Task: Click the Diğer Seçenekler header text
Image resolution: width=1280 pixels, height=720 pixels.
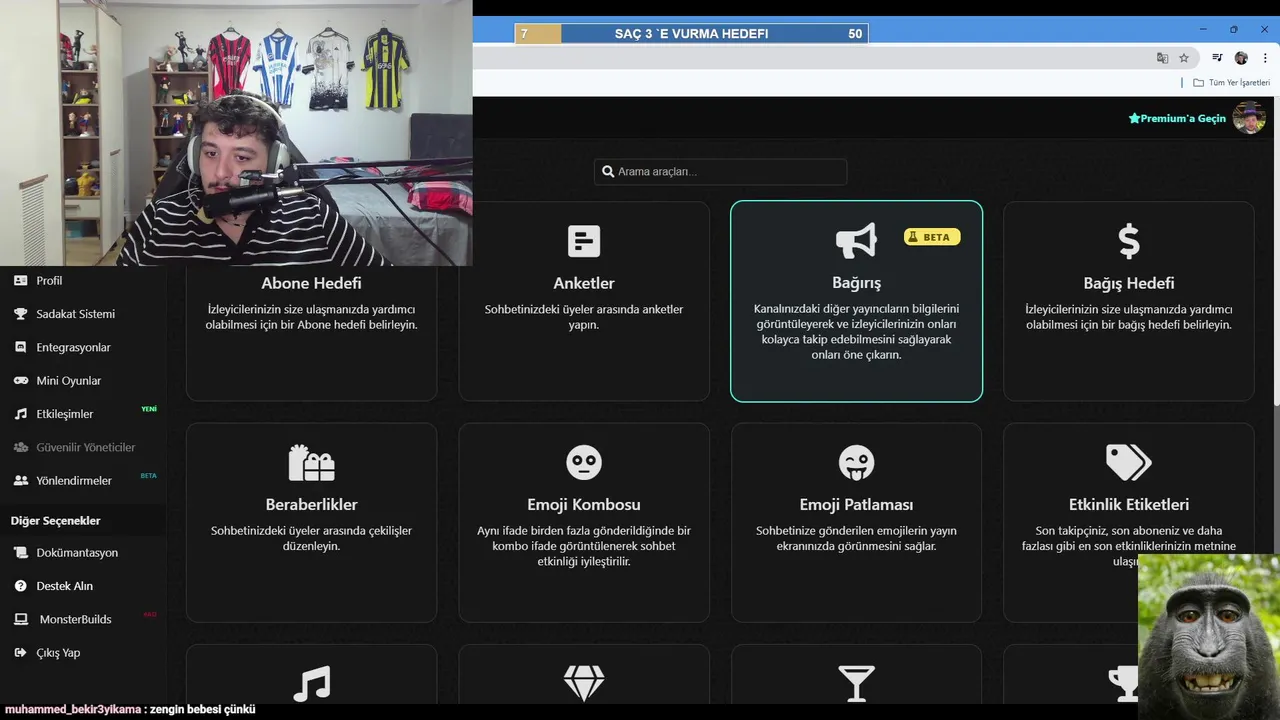Action: [56, 521]
